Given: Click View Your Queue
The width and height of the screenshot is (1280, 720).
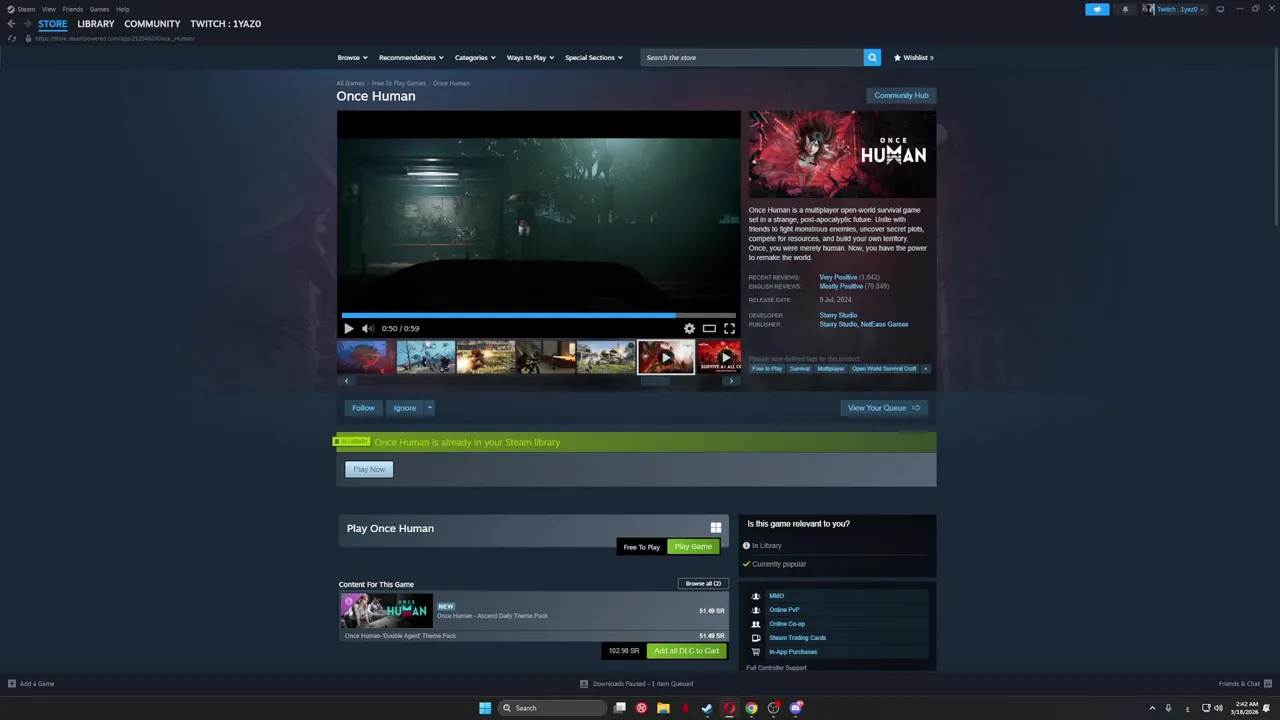Looking at the screenshot, I should coord(884,408).
